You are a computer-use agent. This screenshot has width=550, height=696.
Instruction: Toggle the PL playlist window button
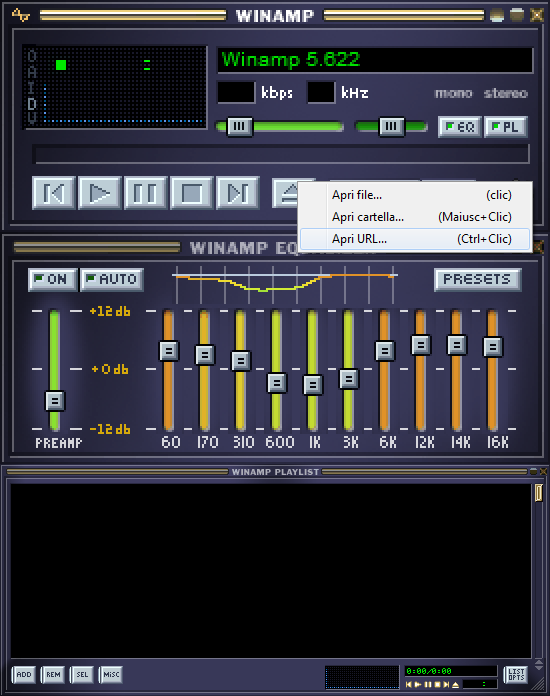(505, 127)
